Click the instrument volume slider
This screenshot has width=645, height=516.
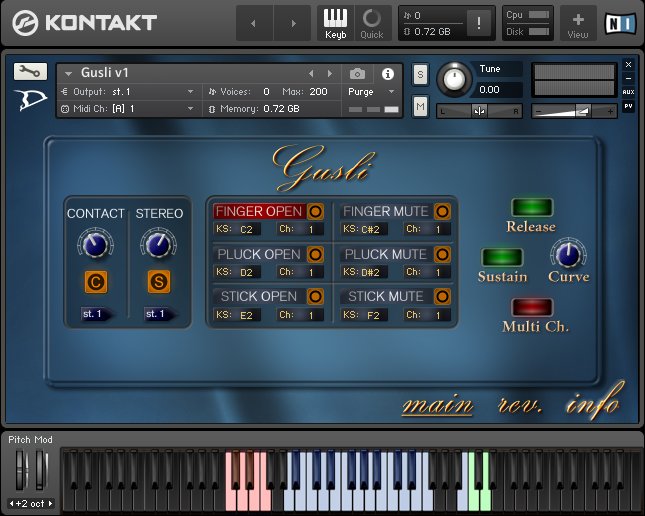coord(574,111)
